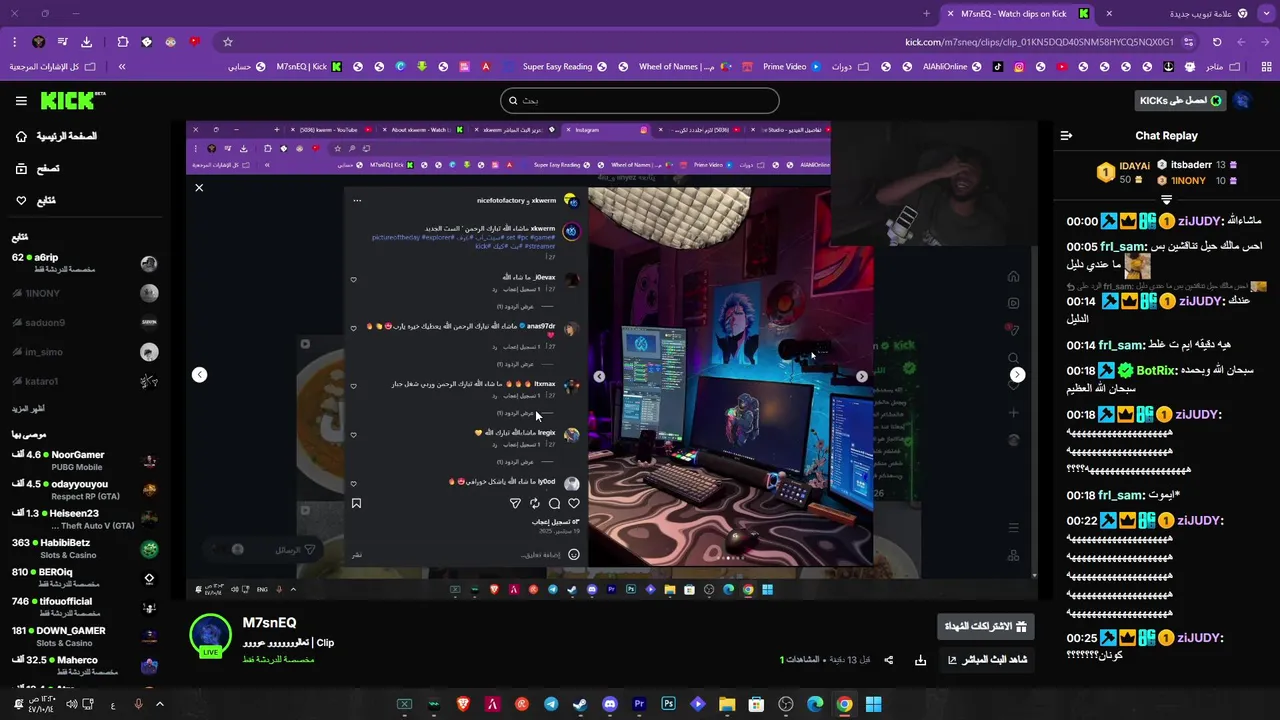
Task: Open recommended channel BEROiq
Action: 85,578
